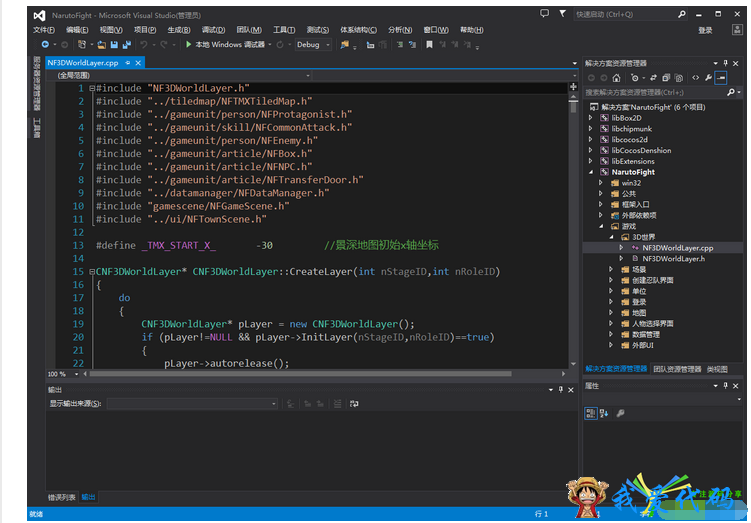The width and height of the screenshot is (751, 523).
Task: Click the Undo arrow icon
Action: click(x=143, y=45)
